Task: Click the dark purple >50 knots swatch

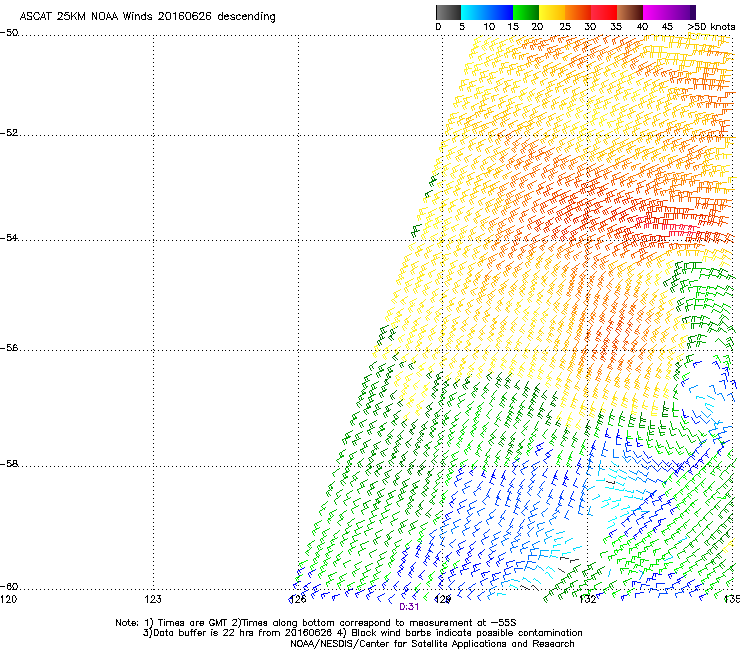Action: click(693, 12)
